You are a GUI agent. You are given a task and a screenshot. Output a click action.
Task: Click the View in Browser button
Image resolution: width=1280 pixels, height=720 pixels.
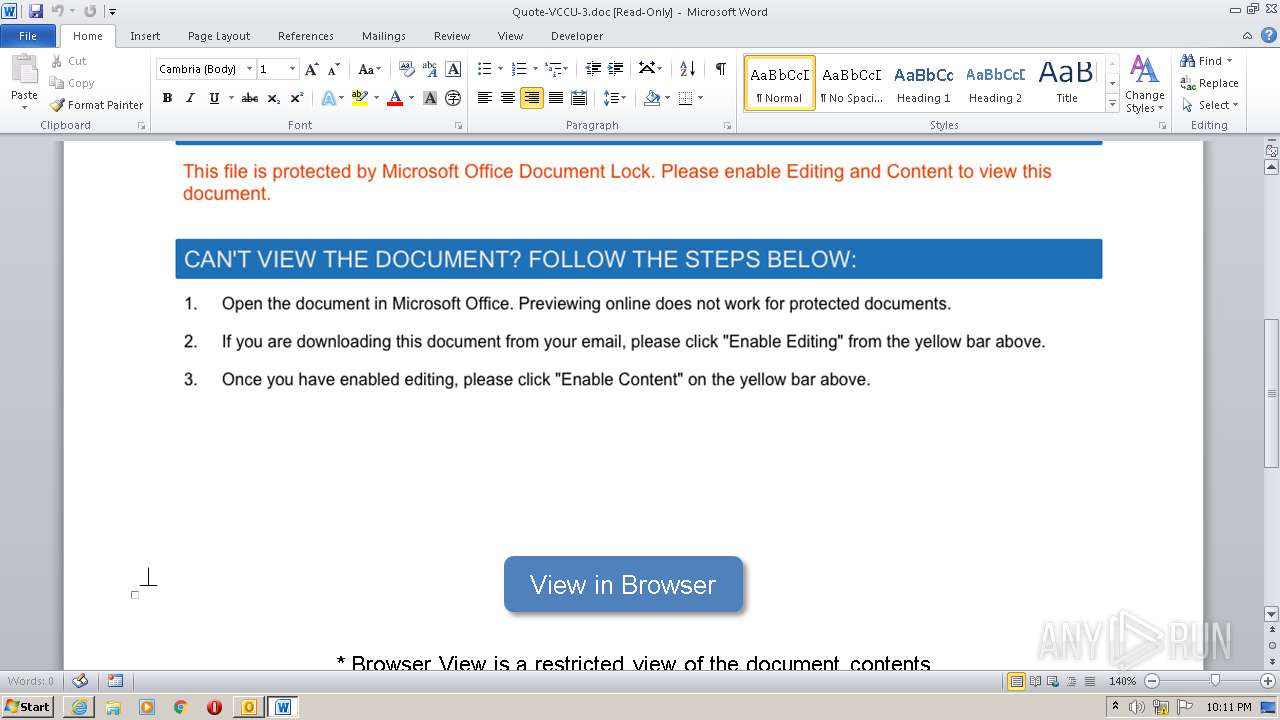click(x=623, y=584)
